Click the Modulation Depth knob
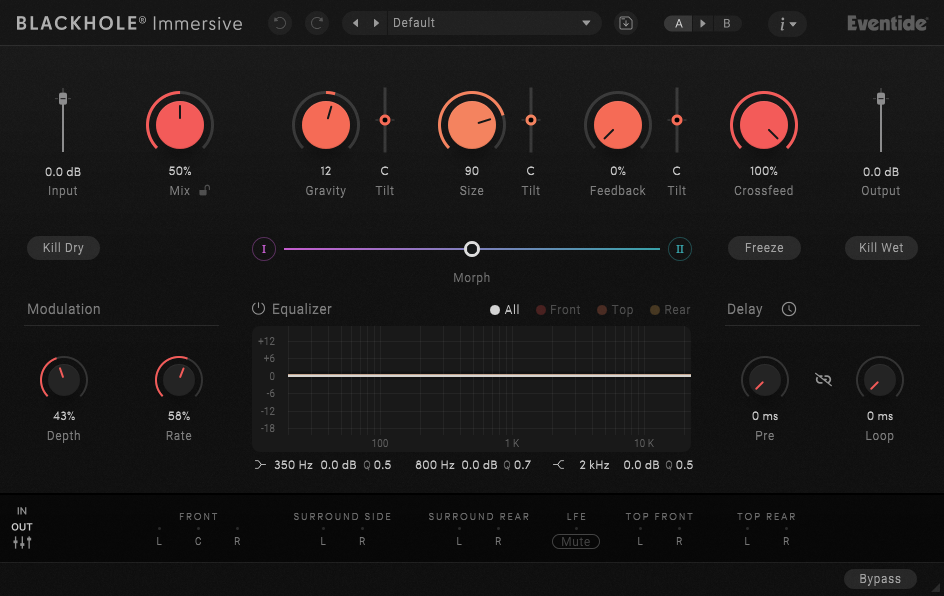 point(64,380)
